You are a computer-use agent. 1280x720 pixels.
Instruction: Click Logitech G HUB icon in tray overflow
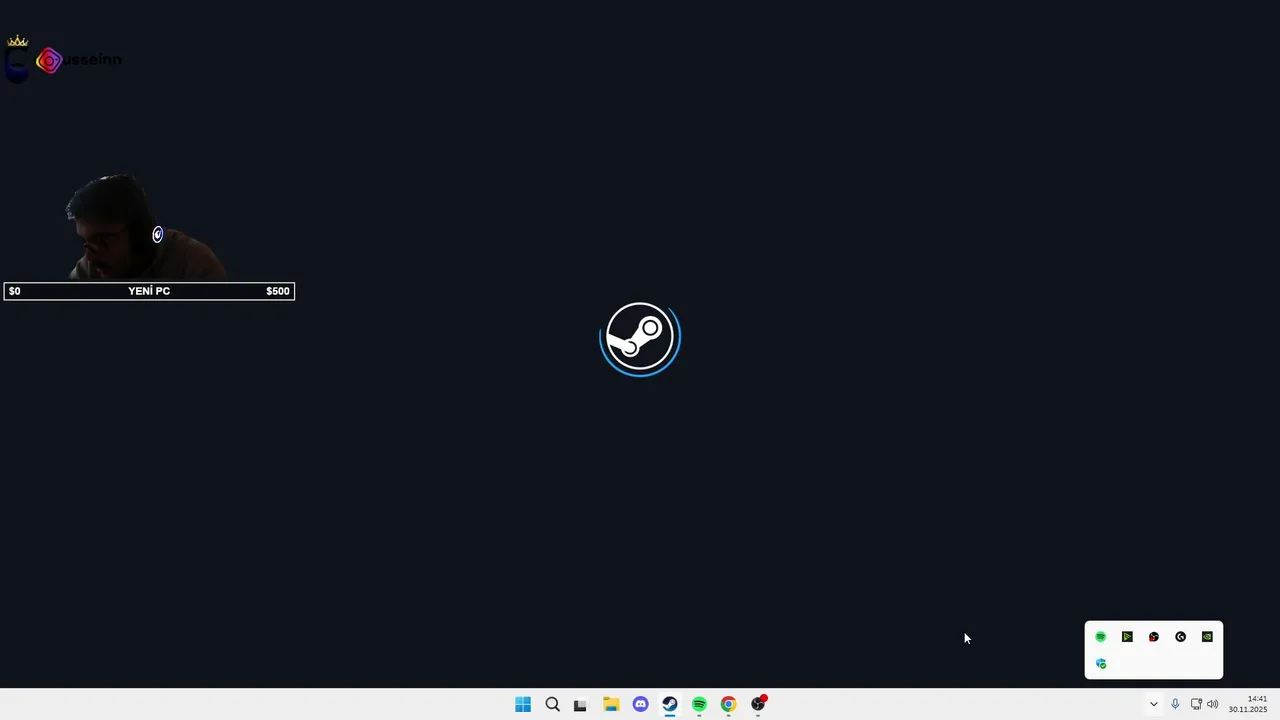coord(1181,637)
